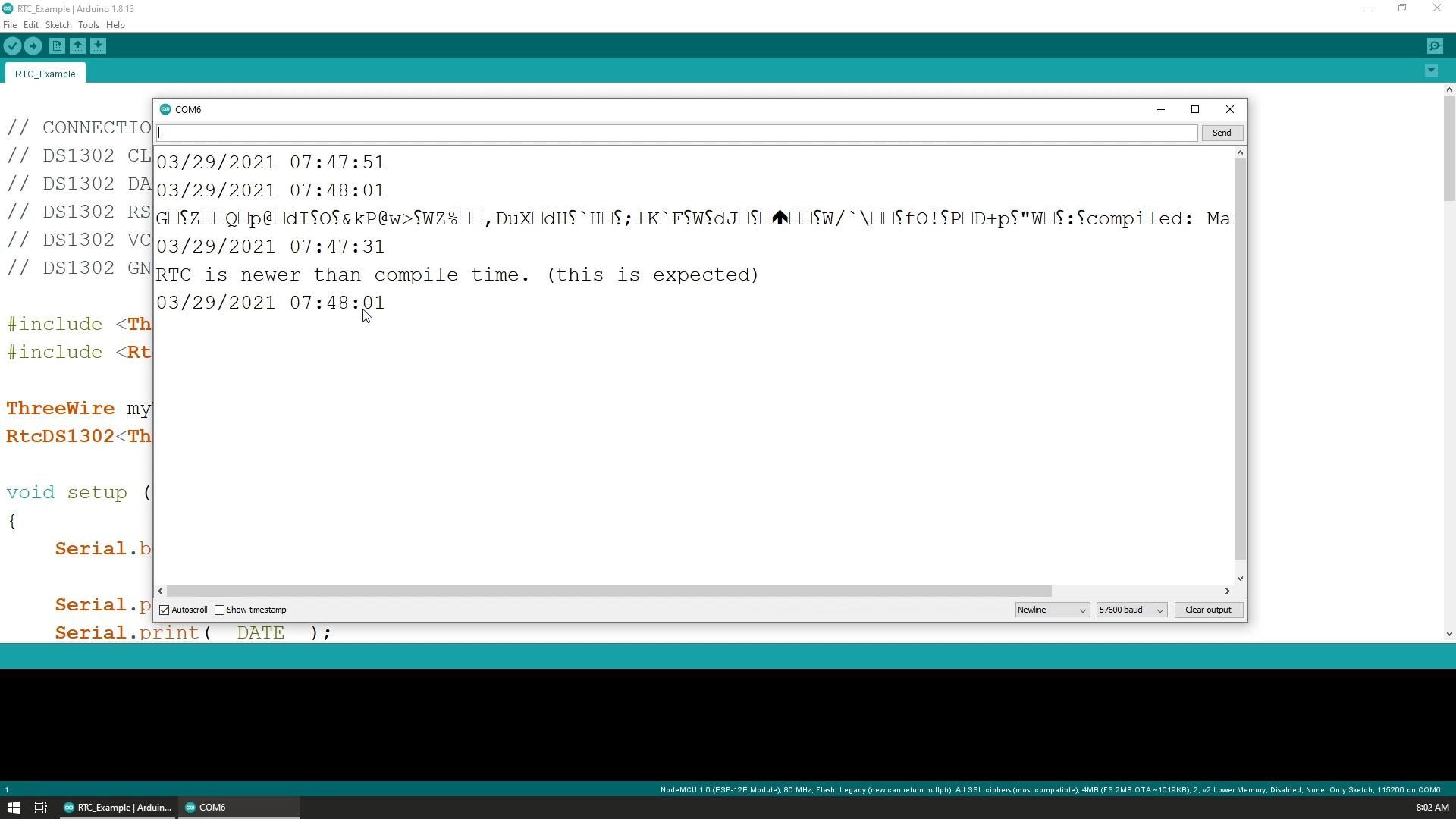Click the Task View taskbar icon
Screen dimensions: 1456x819
(x=41, y=808)
